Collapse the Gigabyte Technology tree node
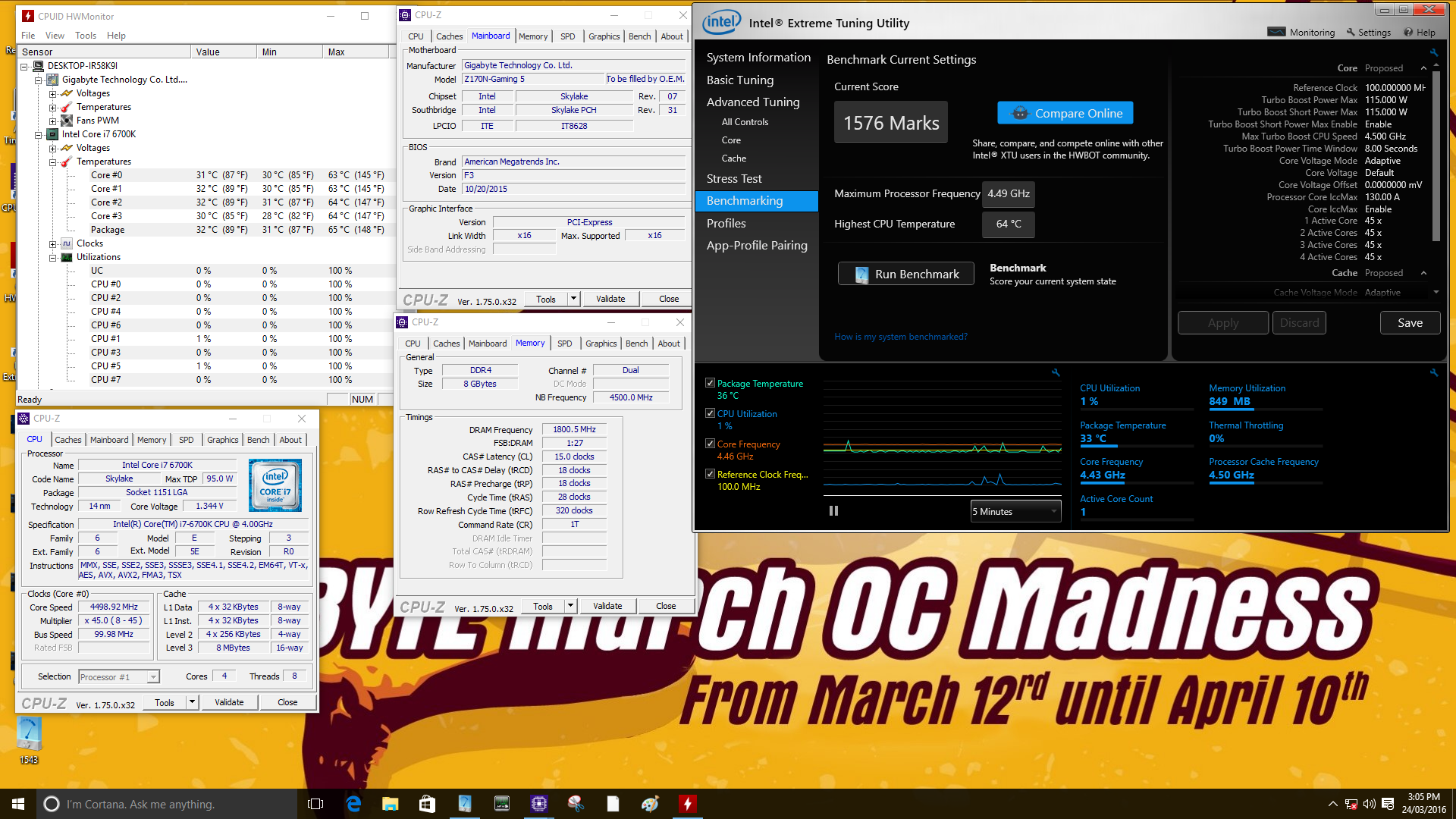The width and height of the screenshot is (1456, 819). (39, 80)
